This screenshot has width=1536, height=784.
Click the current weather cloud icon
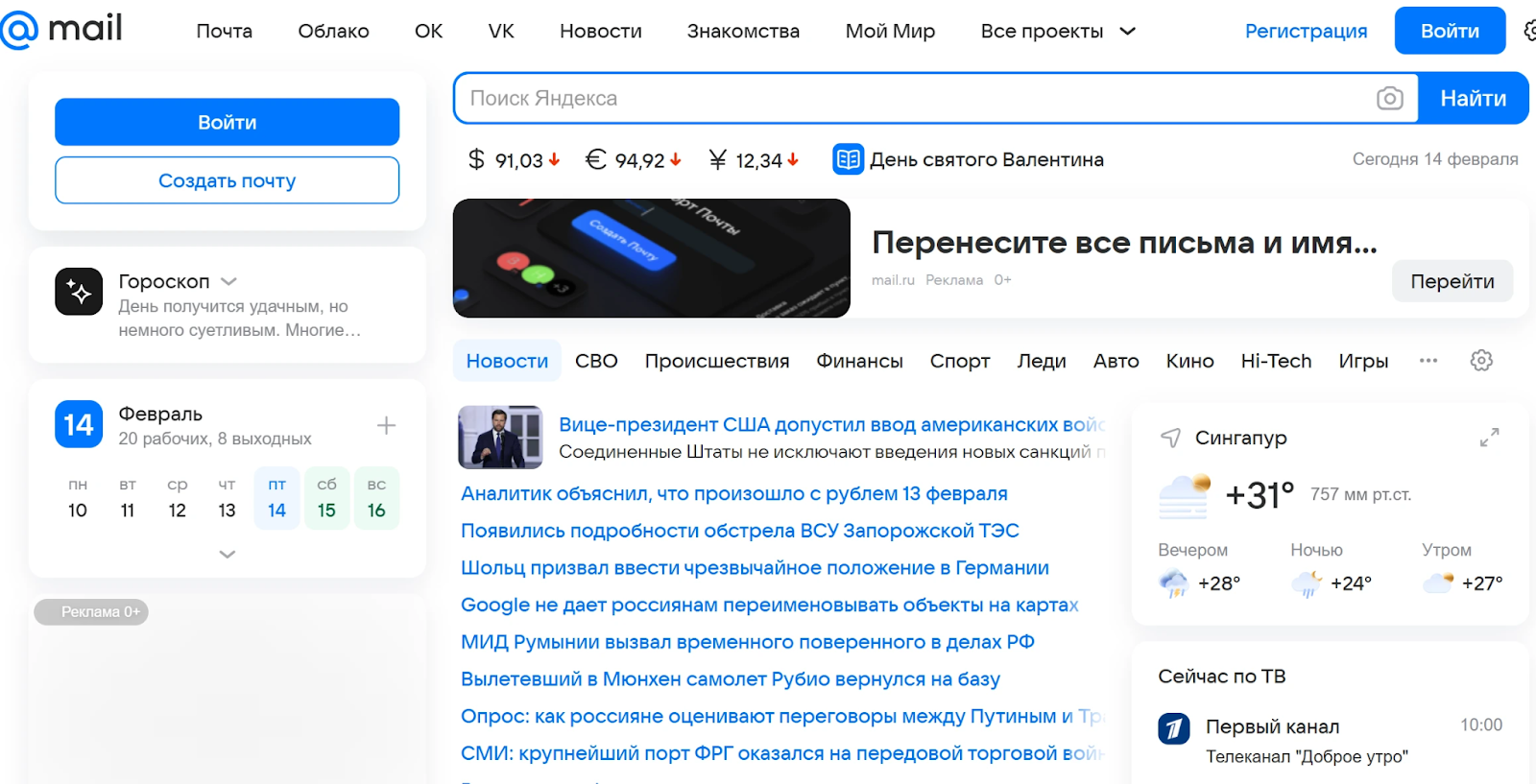(x=1185, y=495)
